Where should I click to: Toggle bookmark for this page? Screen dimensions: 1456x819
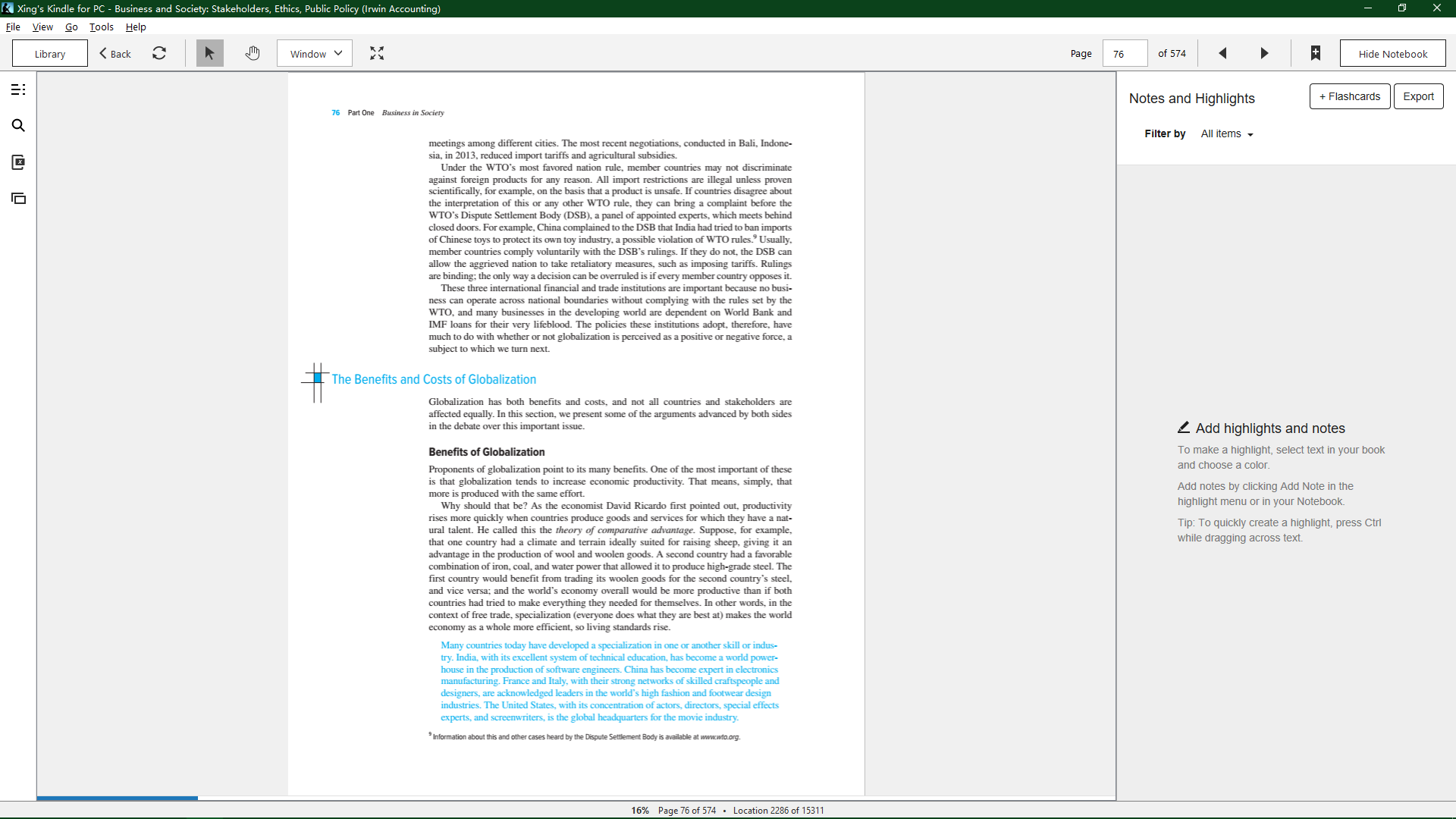1316,53
